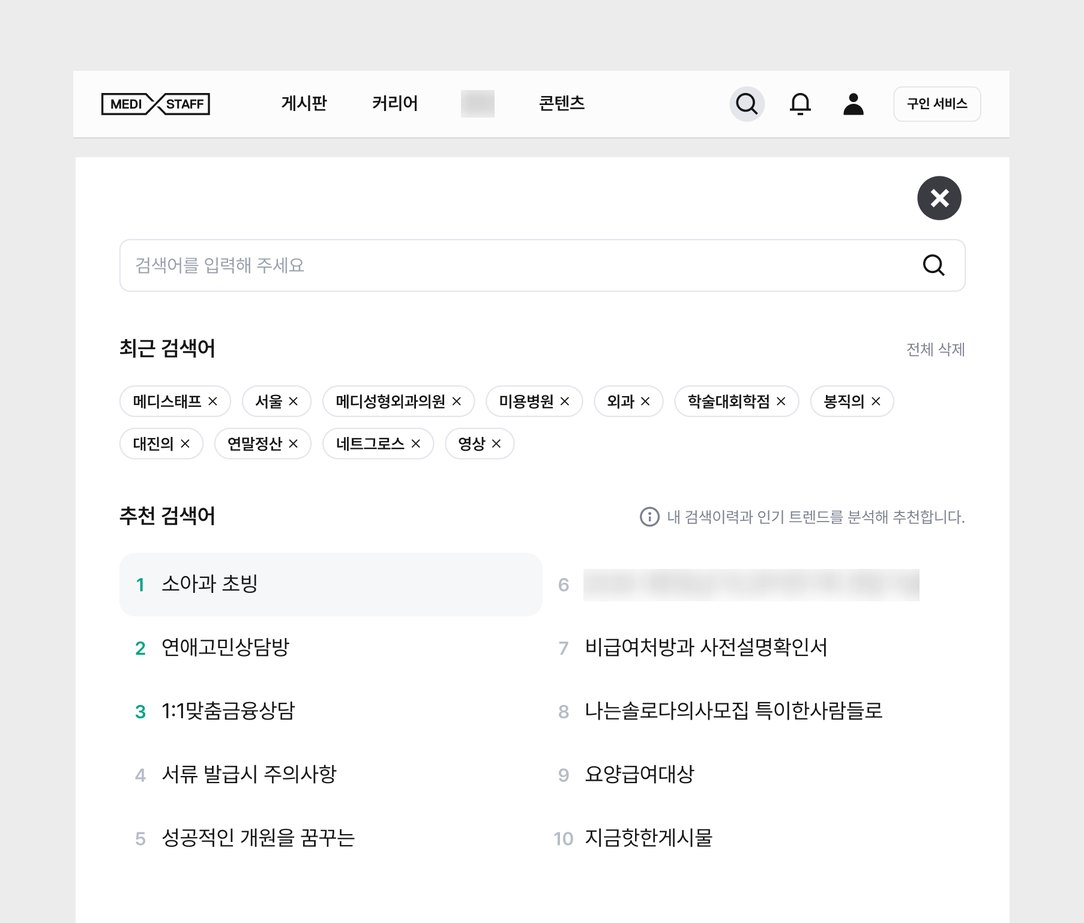This screenshot has height=923, width=1084.
Task: Open notifications bell icon
Action: coord(800,104)
